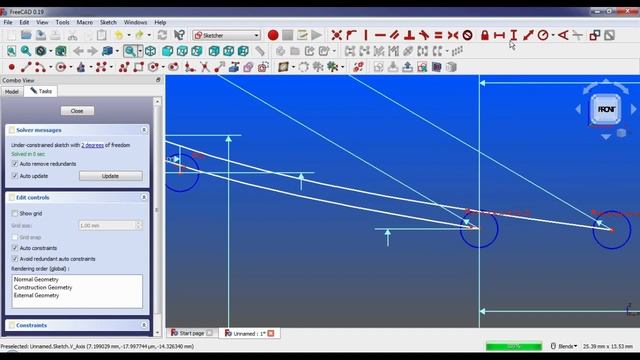
Task: Apply Parallel constraint tool
Action: pos(394,35)
